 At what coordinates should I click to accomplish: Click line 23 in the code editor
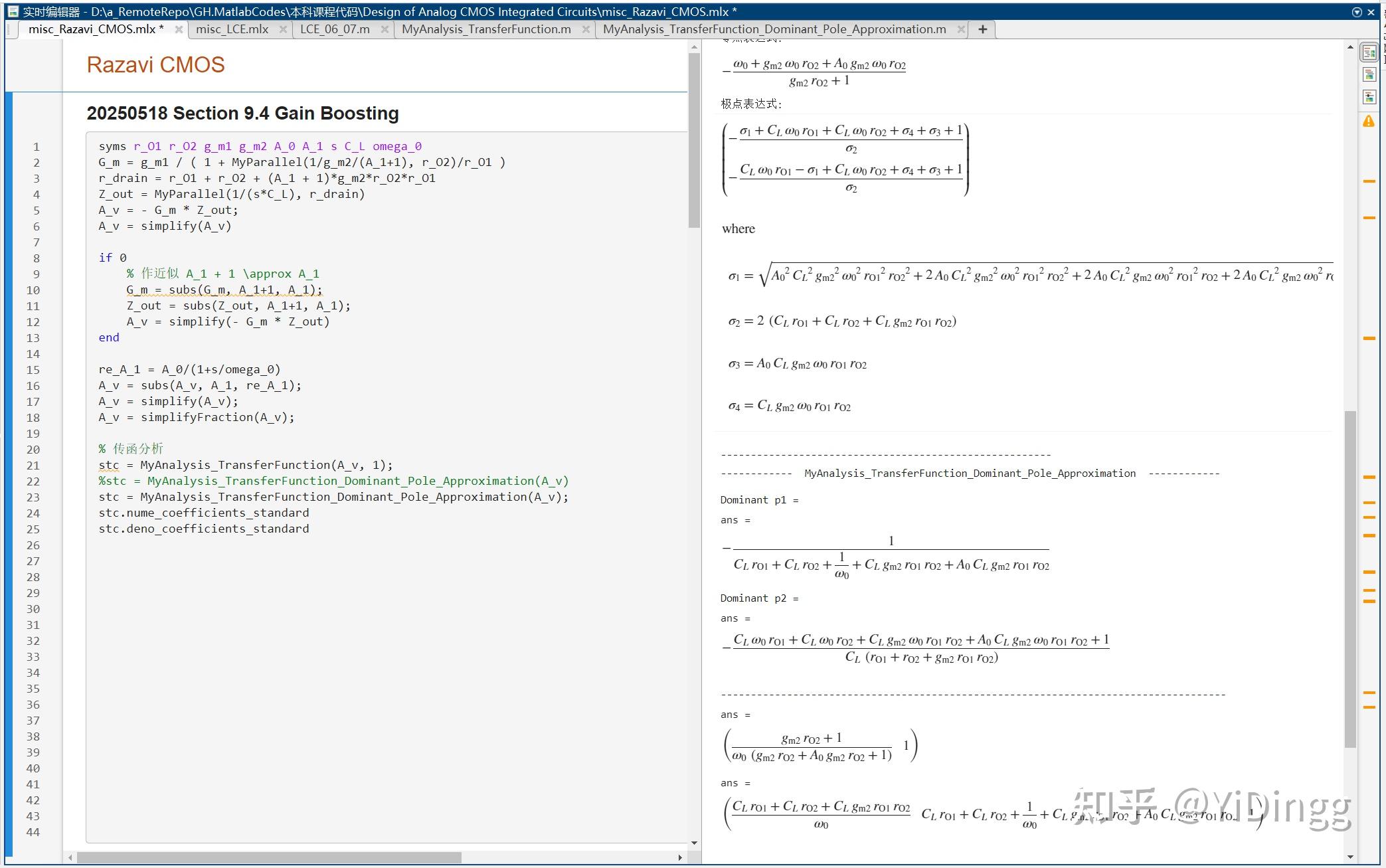tap(333, 497)
